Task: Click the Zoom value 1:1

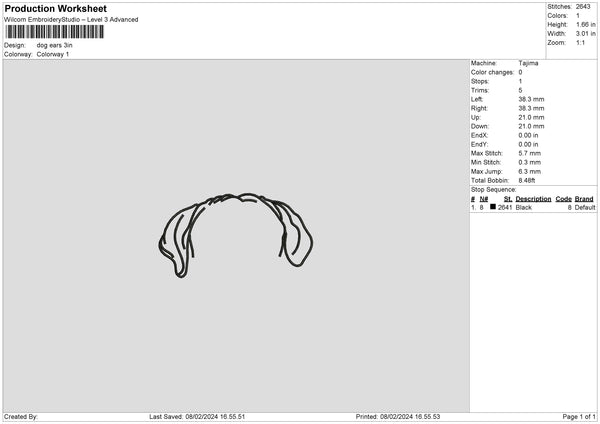Action: pos(580,42)
